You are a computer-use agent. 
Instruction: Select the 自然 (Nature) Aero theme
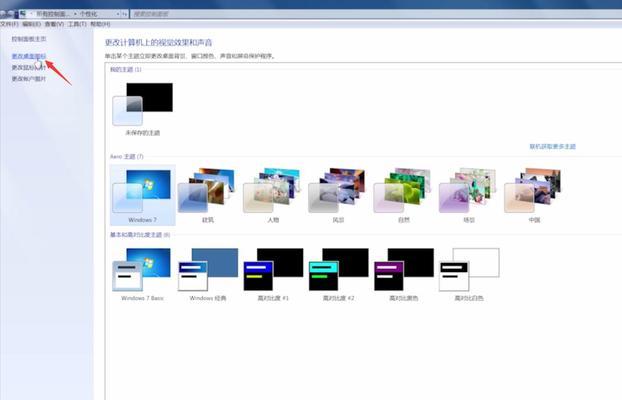pyautogui.click(x=403, y=195)
